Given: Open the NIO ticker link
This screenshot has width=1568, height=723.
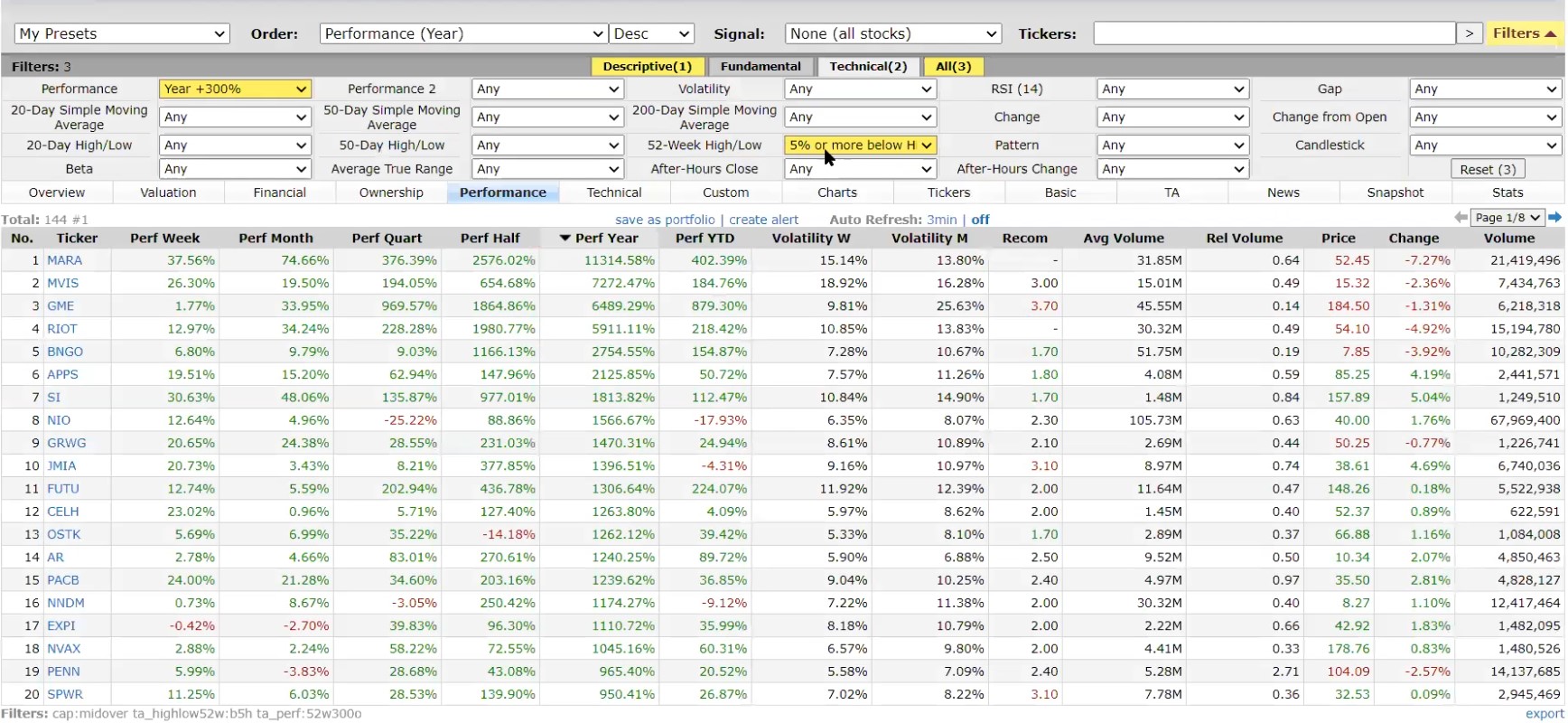Looking at the screenshot, I should 59,420.
